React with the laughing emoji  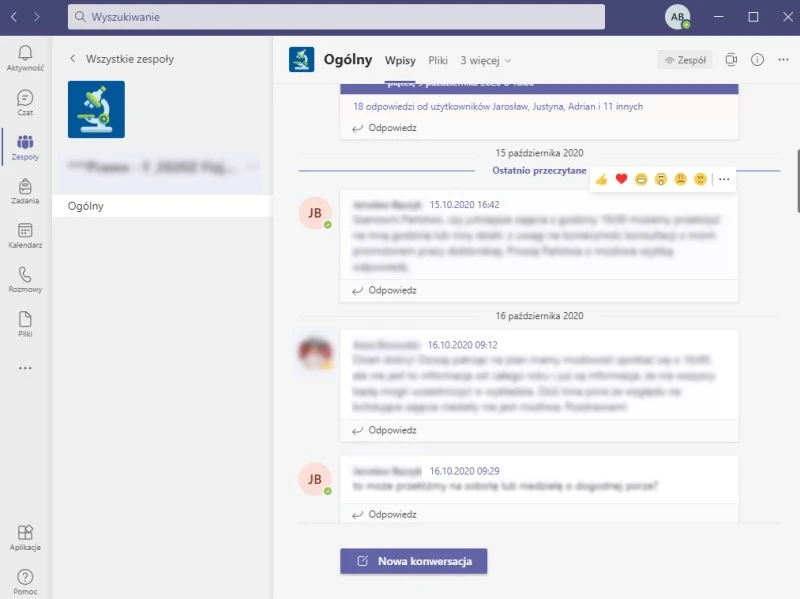click(641, 179)
